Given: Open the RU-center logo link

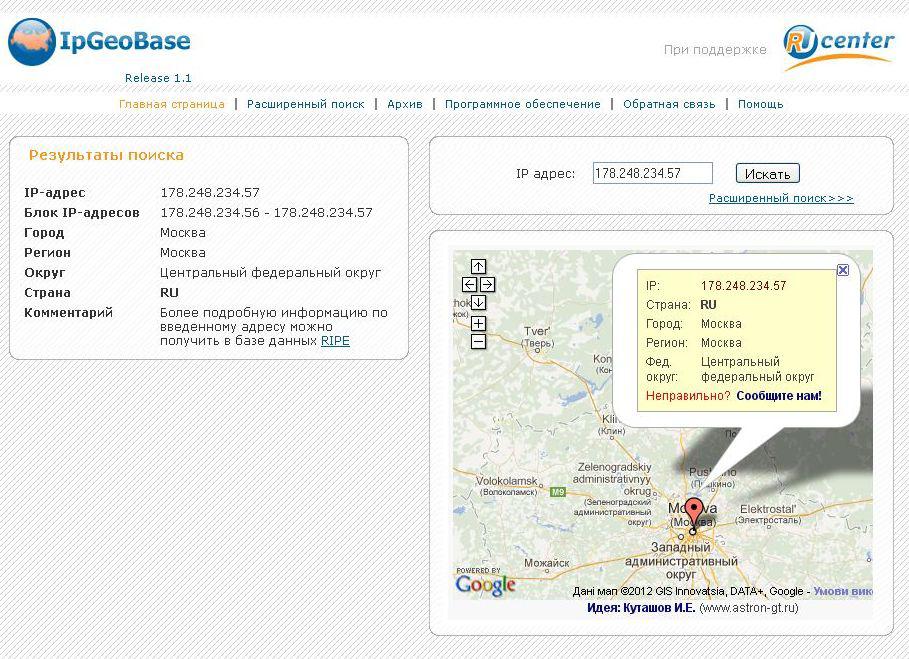Looking at the screenshot, I should click(838, 48).
